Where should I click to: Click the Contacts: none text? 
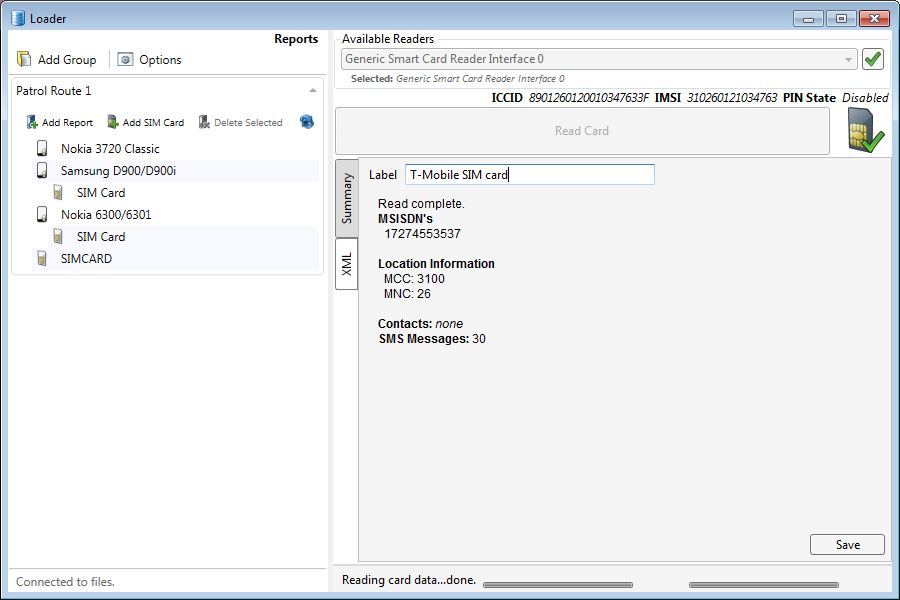[420, 324]
